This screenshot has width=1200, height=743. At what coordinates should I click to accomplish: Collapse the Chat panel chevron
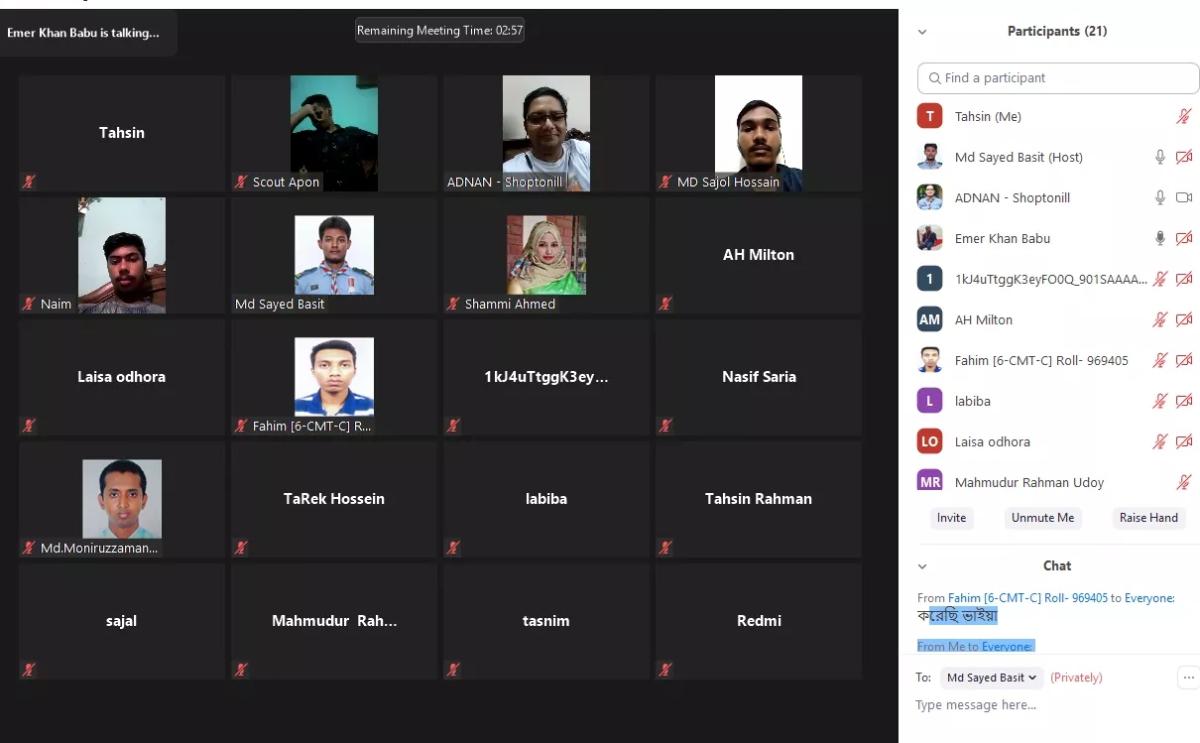pyautogui.click(x=922, y=566)
